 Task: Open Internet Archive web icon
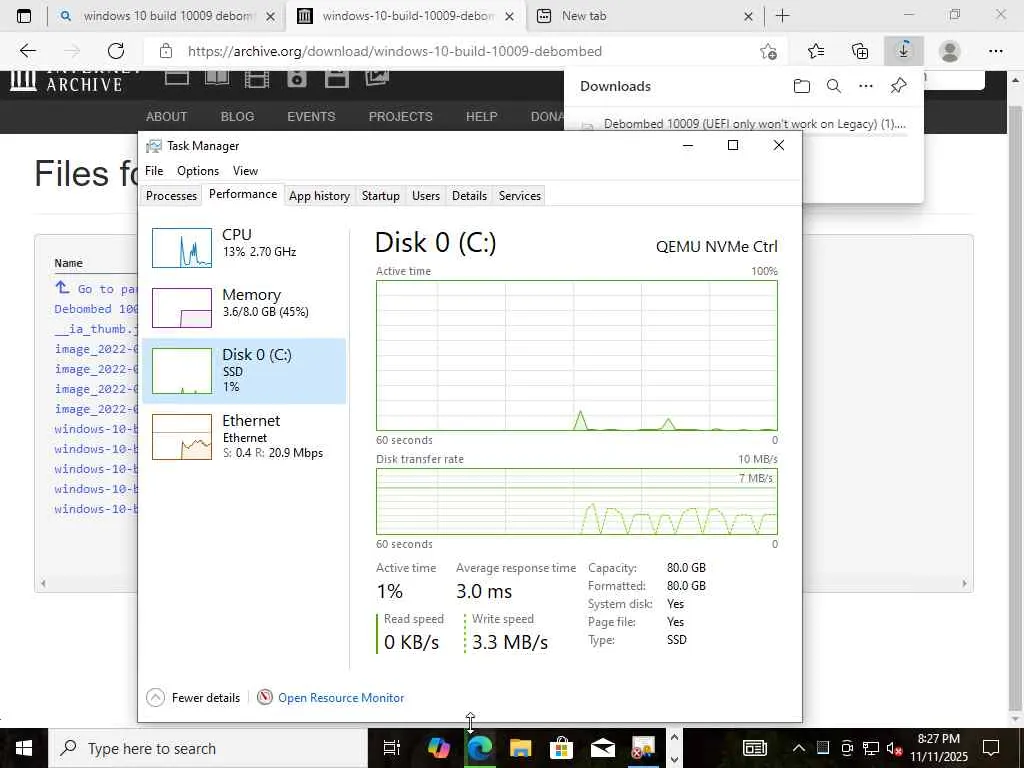click(x=176, y=78)
